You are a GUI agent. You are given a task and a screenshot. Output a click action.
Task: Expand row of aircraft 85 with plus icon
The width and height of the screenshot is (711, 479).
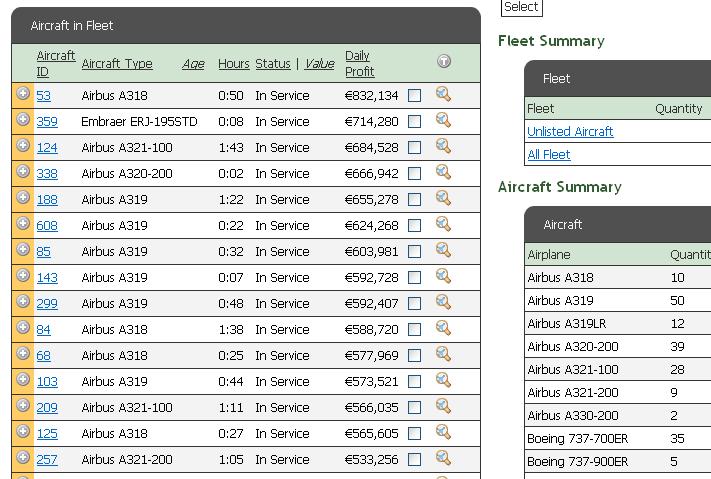(x=23, y=249)
